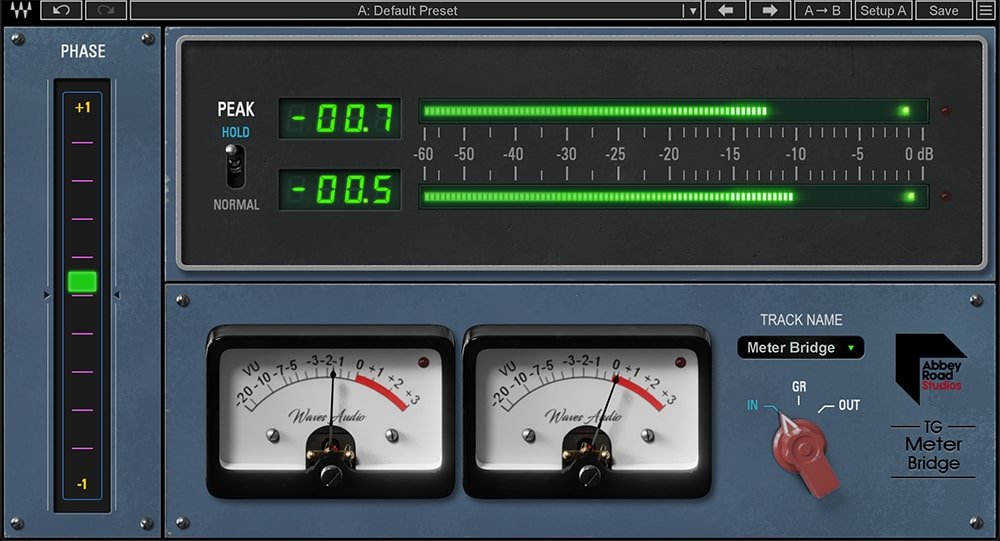Click the A: Default Preset name field
Image resolution: width=1000 pixels, height=541 pixels.
[407, 10]
